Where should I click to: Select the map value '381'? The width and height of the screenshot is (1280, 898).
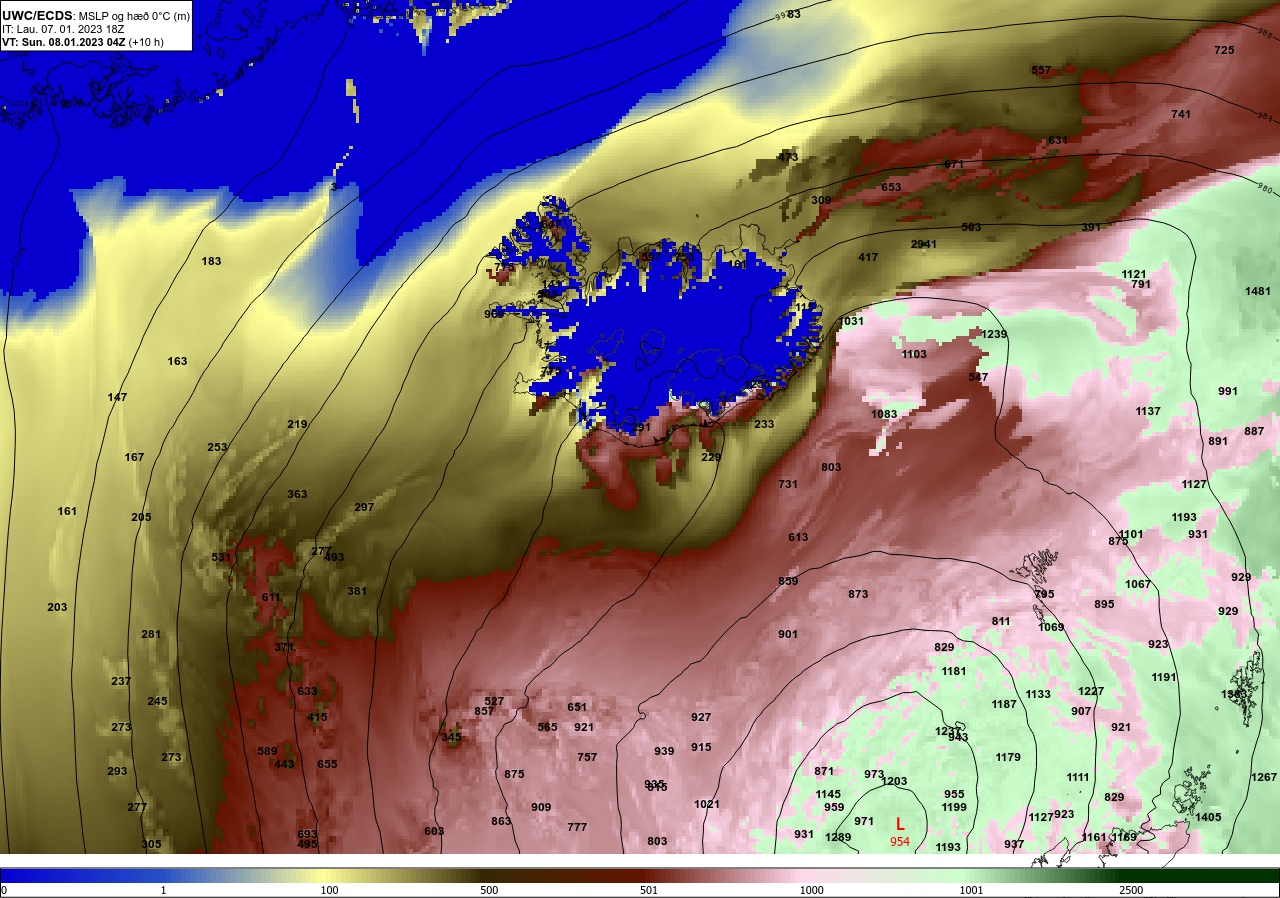coord(357,591)
